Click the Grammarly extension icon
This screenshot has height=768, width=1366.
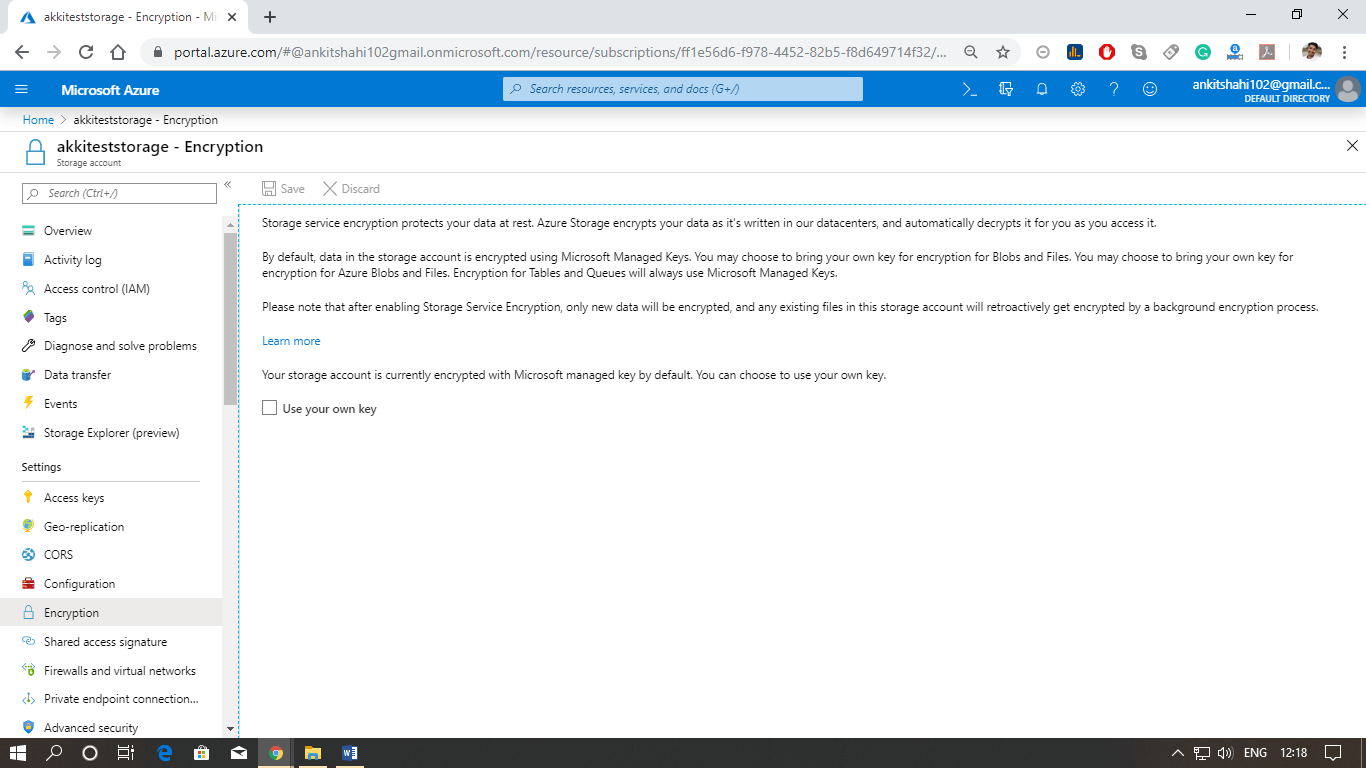(1203, 52)
